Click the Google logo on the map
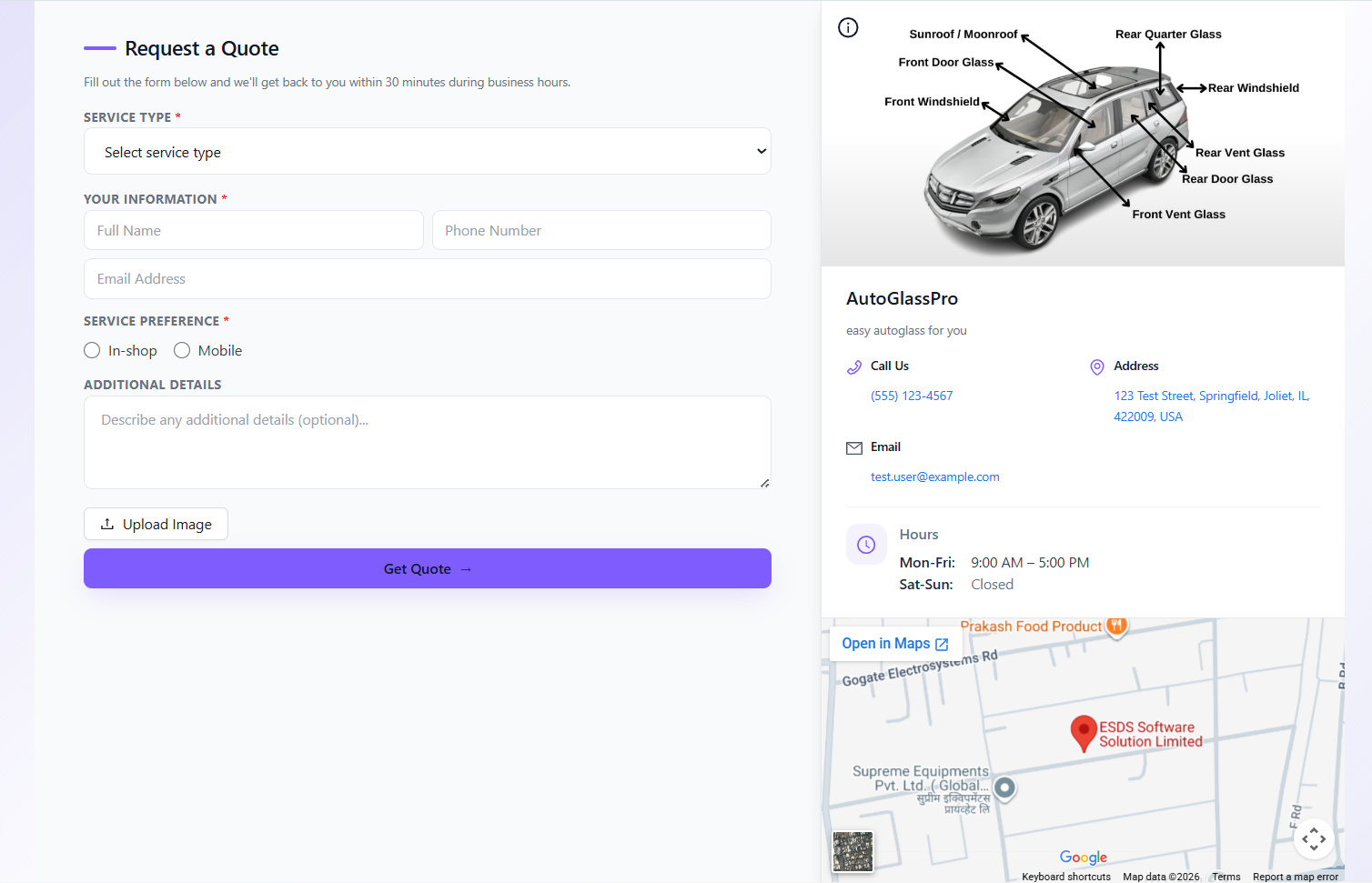The image size is (1372, 883). (1084, 858)
